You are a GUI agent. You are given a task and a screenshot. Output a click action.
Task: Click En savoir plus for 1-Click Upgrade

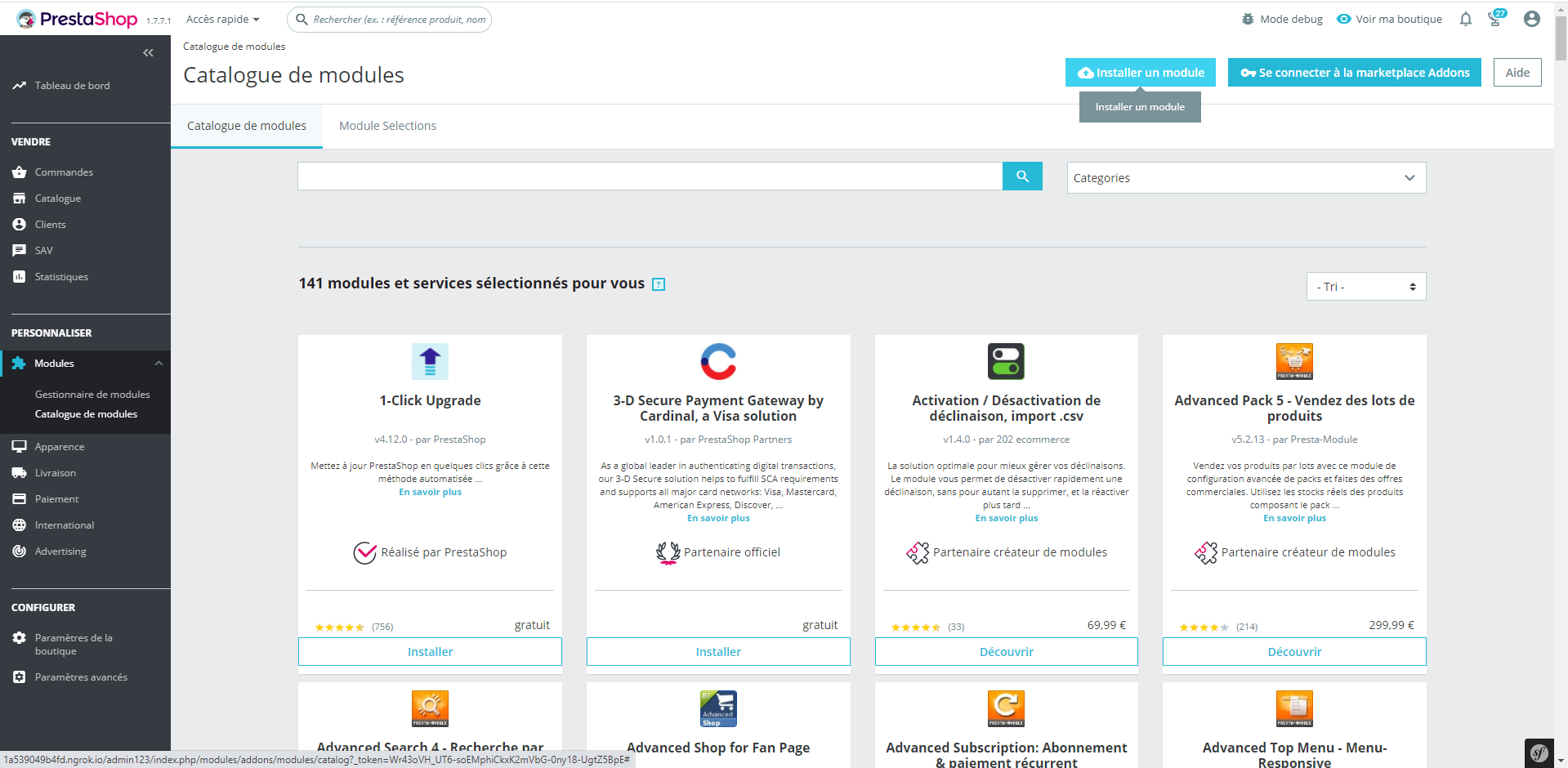(430, 492)
